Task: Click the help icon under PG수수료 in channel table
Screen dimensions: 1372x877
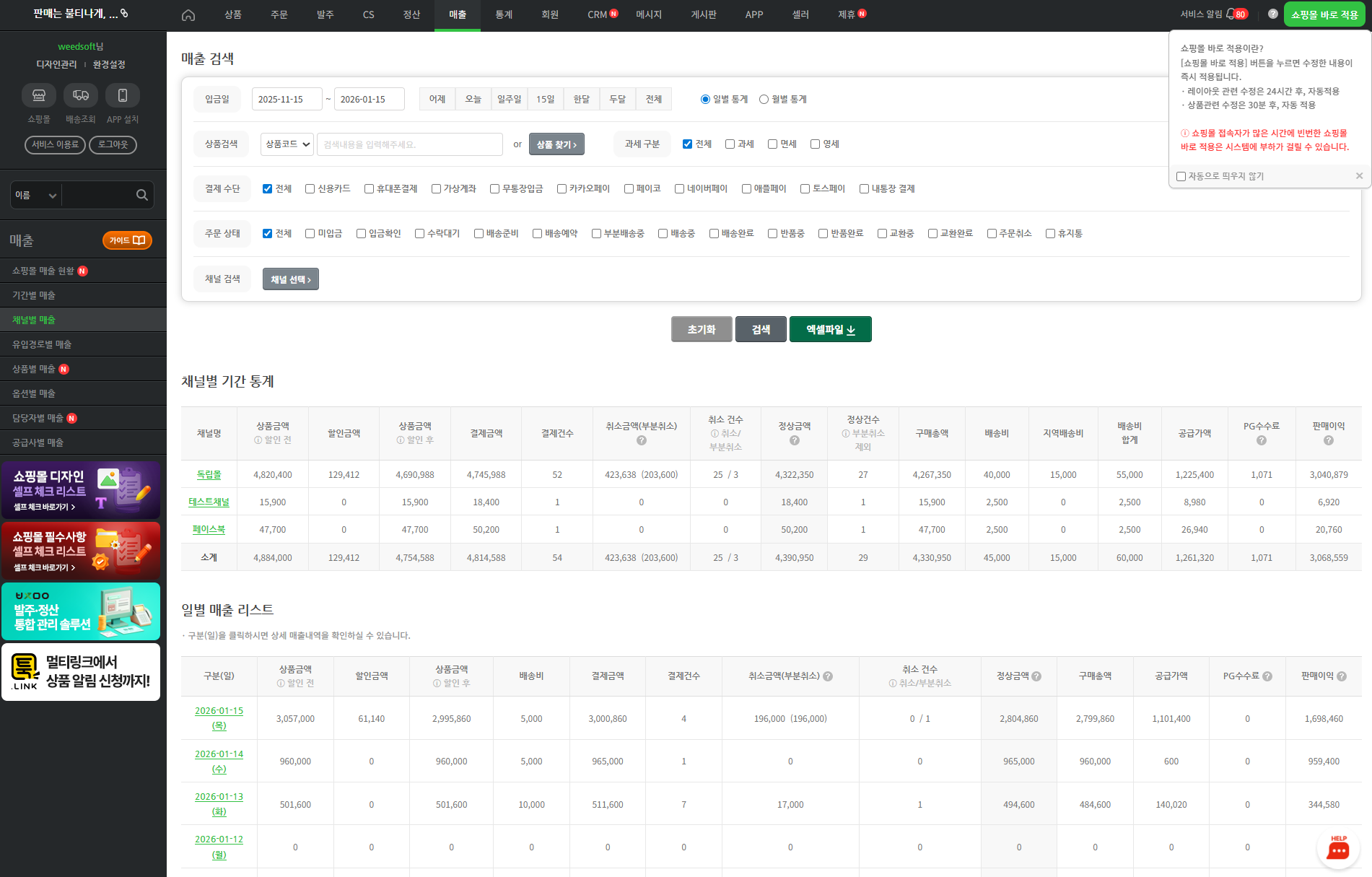Action: pos(1262,440)
